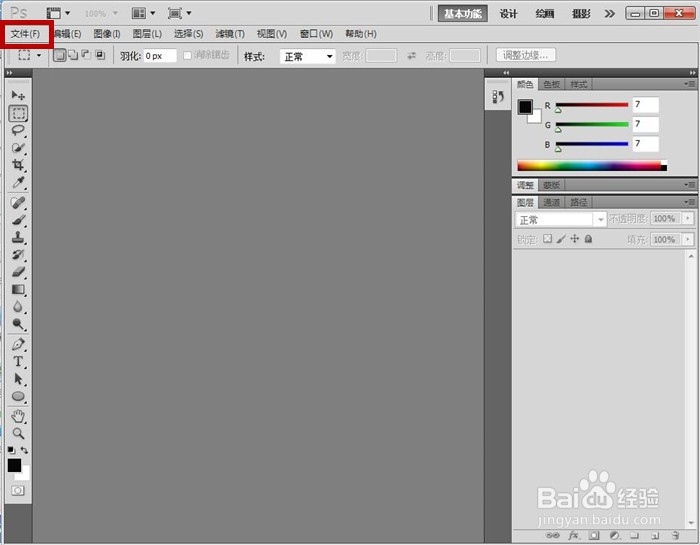Select the Crop tool

coord(18,165)
